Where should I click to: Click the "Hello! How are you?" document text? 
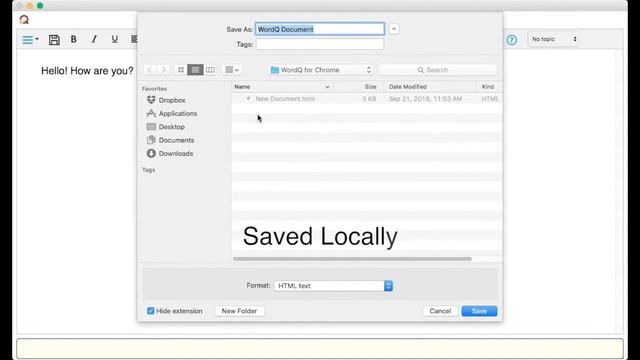[x=87, y=71]
